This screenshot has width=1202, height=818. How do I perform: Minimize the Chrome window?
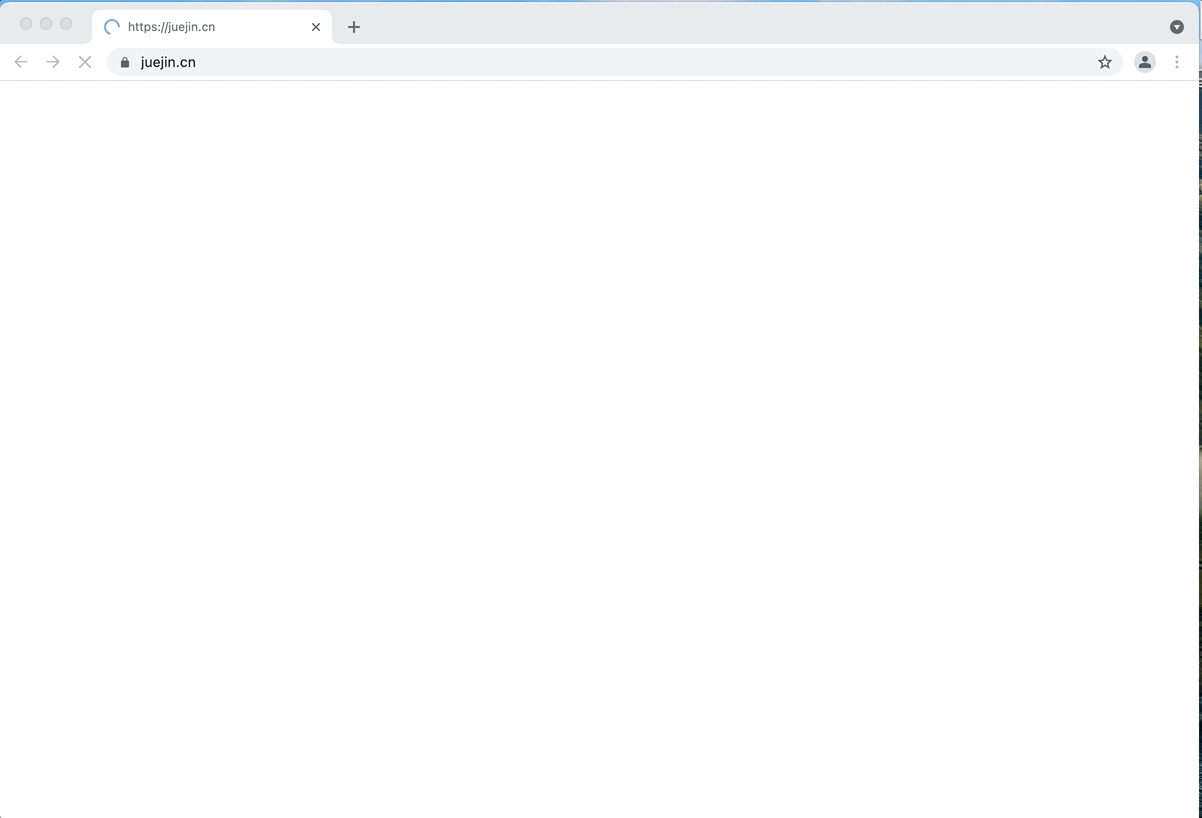point(46,23)
